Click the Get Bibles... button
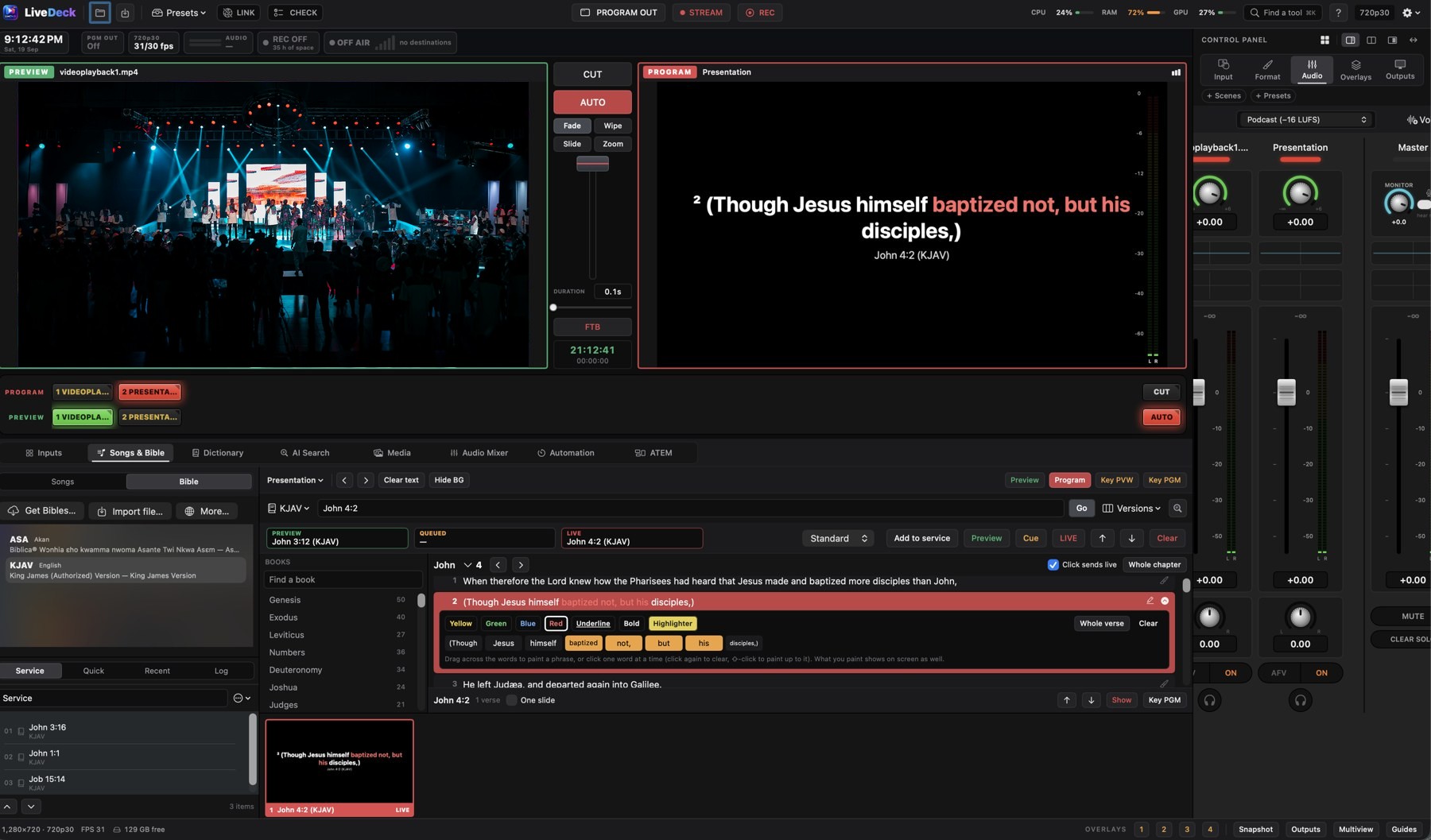Image resolution: width=1431 pixels, height=840 pixels. pos(44,511)
